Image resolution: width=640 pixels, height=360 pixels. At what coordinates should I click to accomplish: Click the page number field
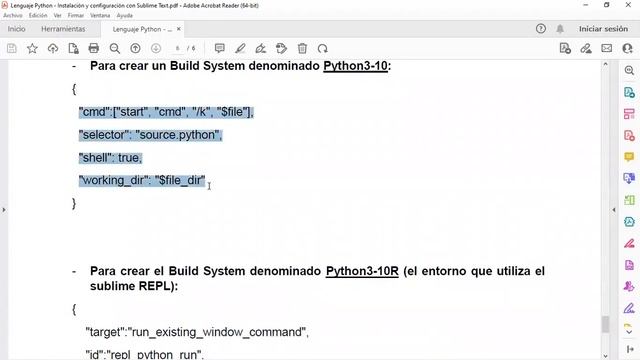click(x=178, y=49)
